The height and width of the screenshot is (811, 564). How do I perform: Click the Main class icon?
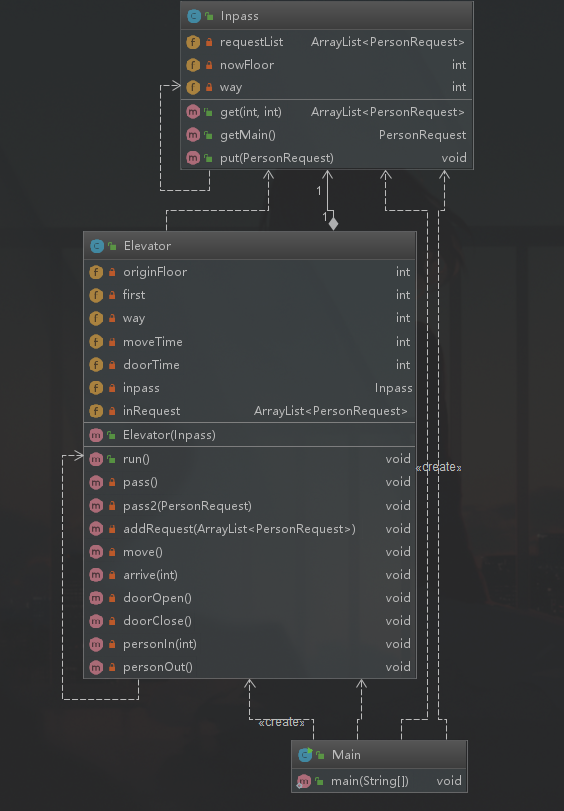pyautogui.click(x=305, y=755)
